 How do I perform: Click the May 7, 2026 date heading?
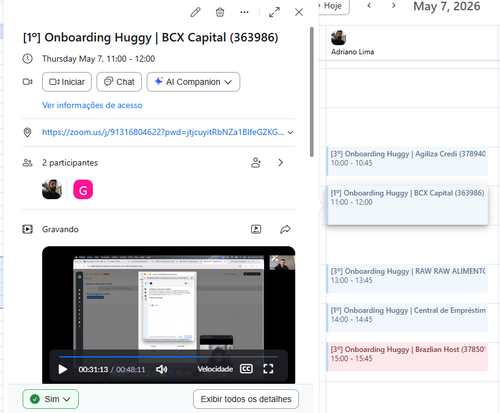pyautogui.click(x=447, y=6)
